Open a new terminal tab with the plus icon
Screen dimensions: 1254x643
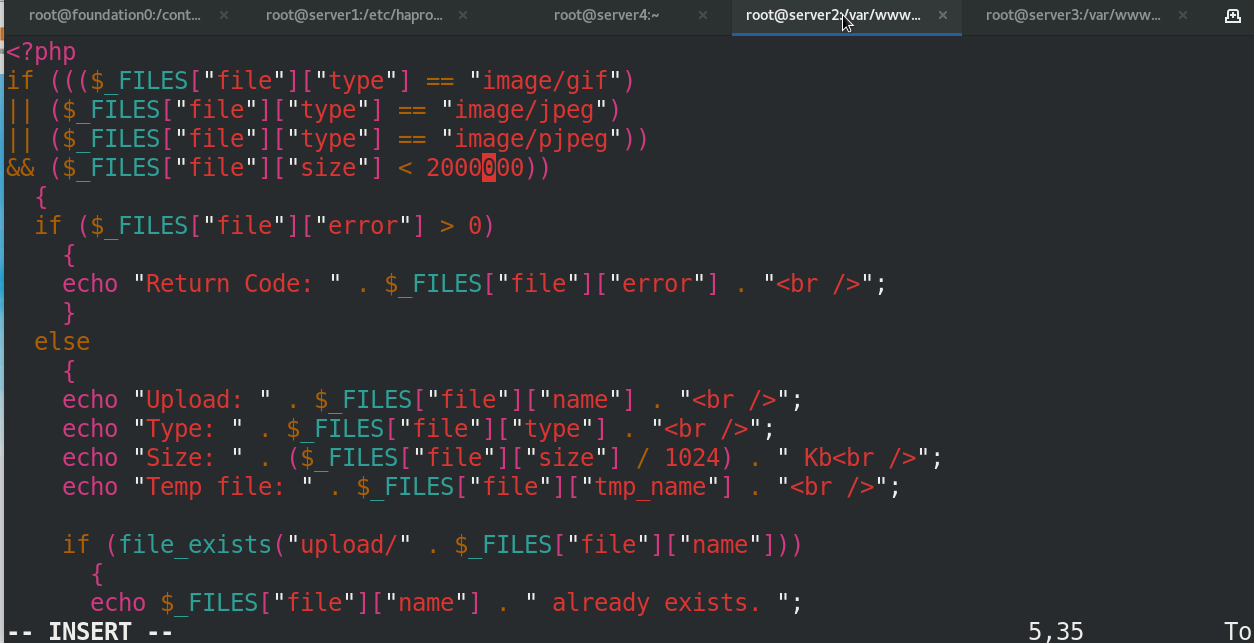click(1233, 16)
